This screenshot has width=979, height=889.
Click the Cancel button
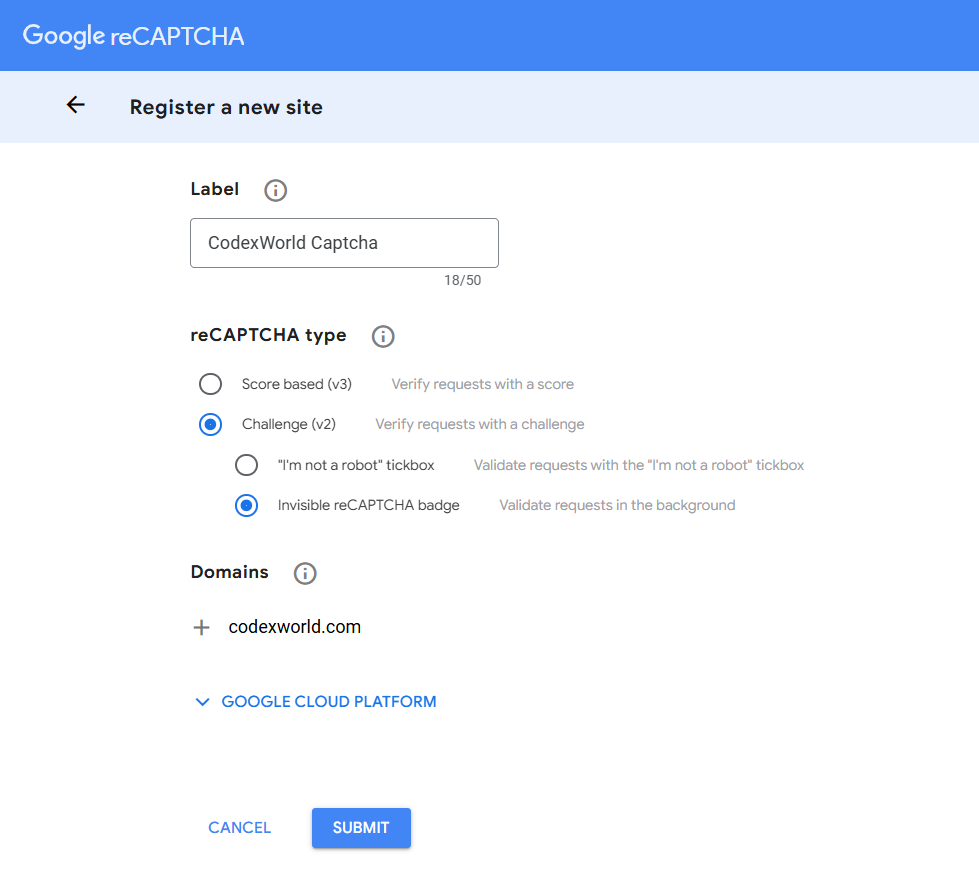[x=239, y=828]
